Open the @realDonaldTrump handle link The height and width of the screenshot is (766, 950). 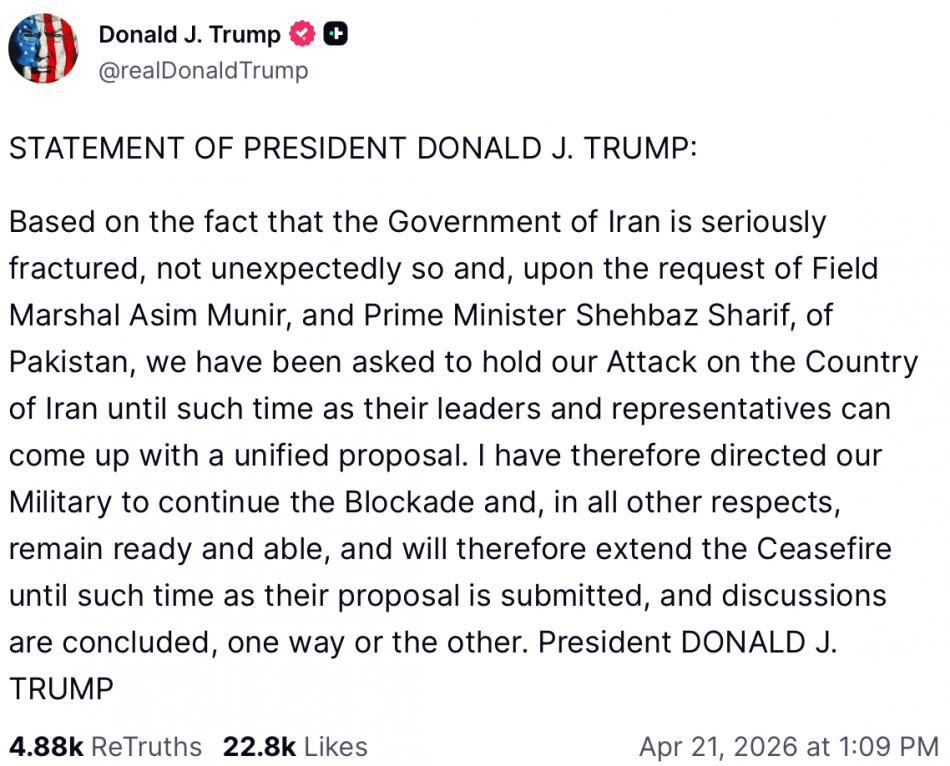tap(203, 70)
